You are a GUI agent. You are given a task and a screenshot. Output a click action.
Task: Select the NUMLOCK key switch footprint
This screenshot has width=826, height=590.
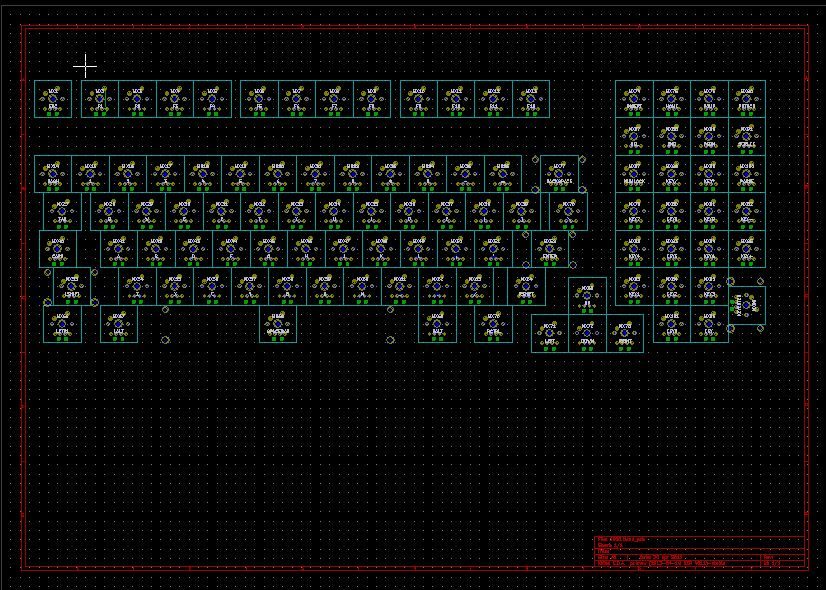point(634,174)
